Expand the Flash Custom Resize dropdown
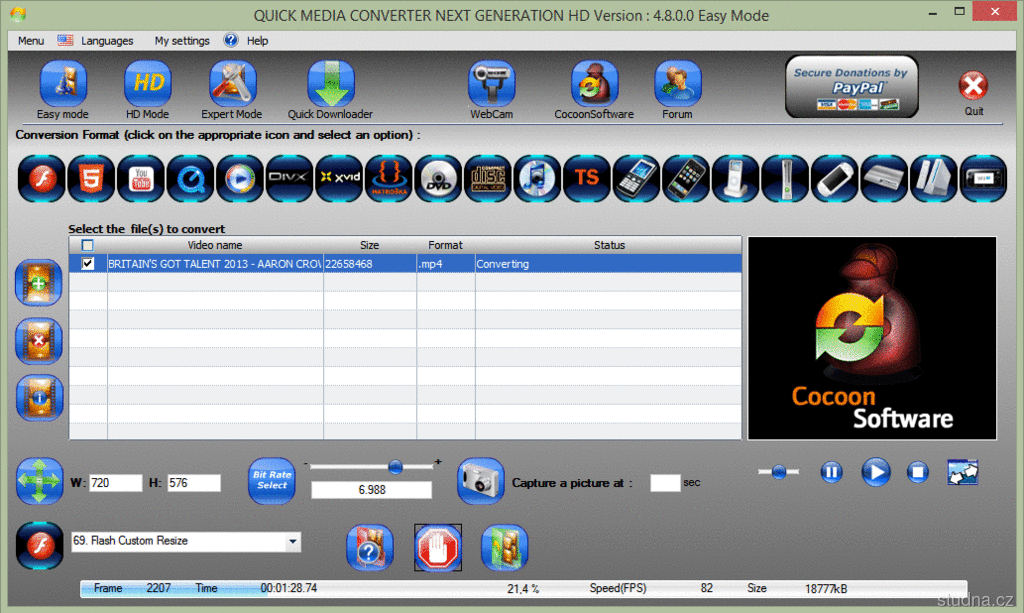Image resolution: width=1024 pixels, height=613 pixels. (x=292, y=541)
